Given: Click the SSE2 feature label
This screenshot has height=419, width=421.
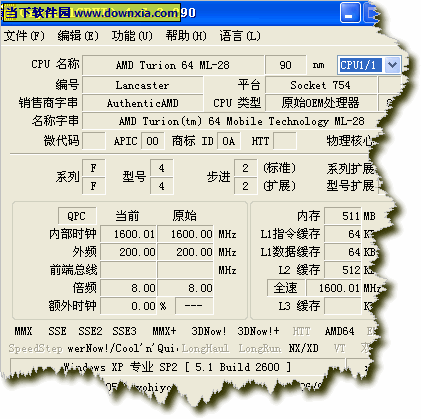Looking at the screenshot, I should 90,331.
